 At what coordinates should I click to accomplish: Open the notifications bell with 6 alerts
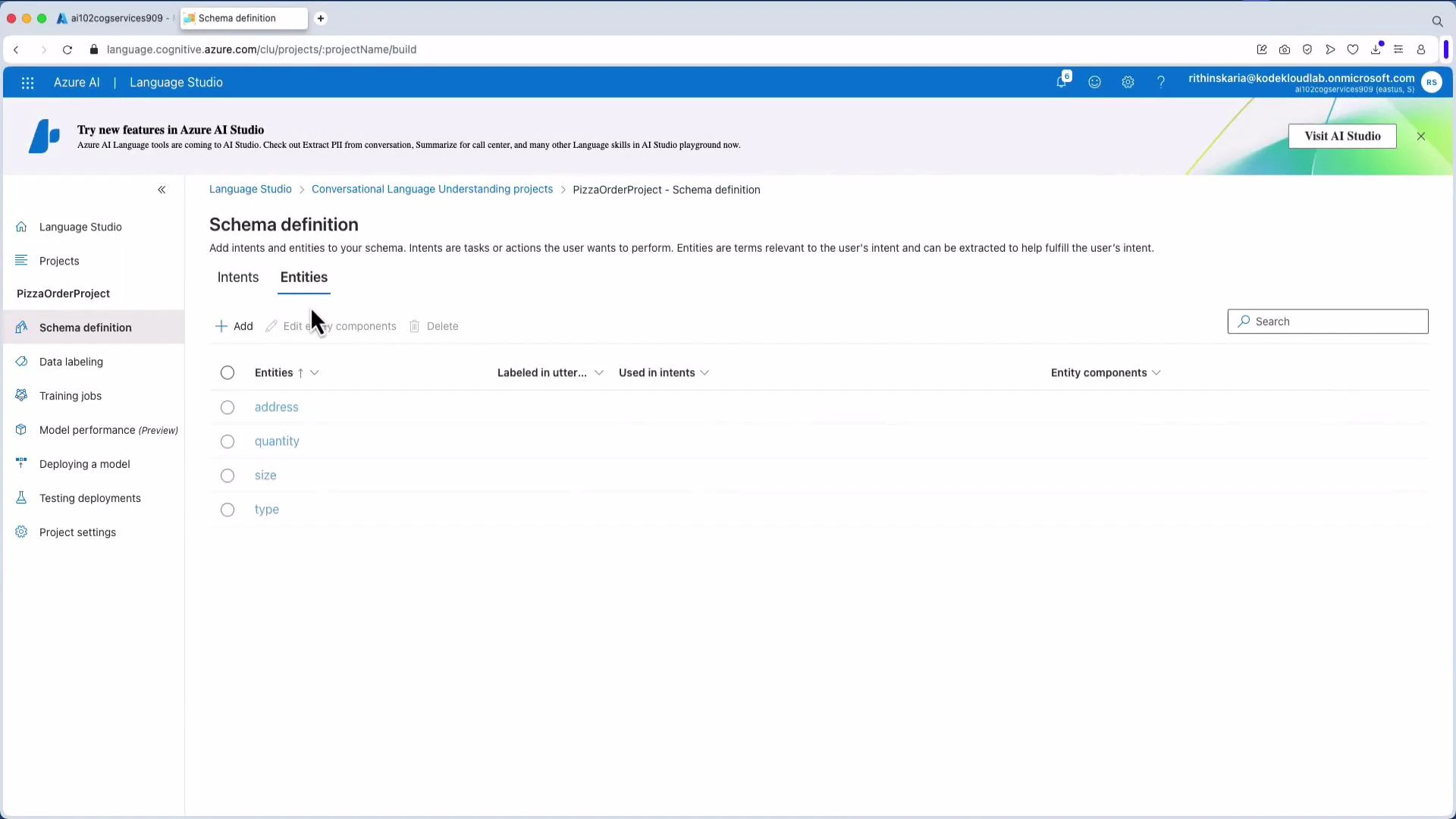point(1062,82)
